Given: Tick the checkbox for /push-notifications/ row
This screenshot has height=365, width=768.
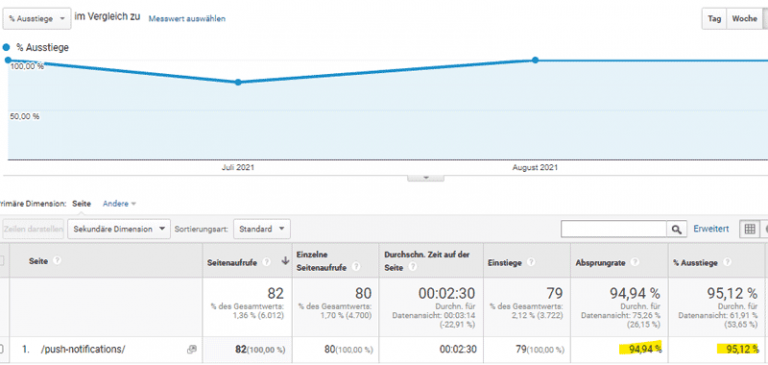Looking at the screenshot, I should [1, 349].
